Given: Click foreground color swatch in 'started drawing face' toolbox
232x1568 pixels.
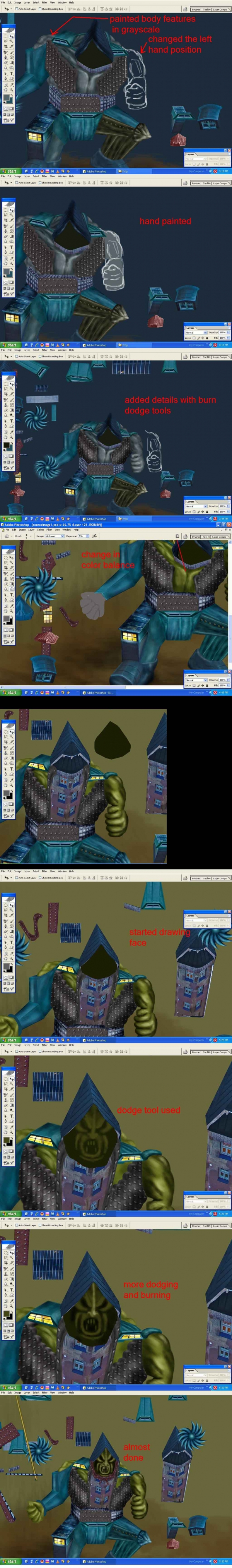Looking at the screenshot, I should pos(7,967).
